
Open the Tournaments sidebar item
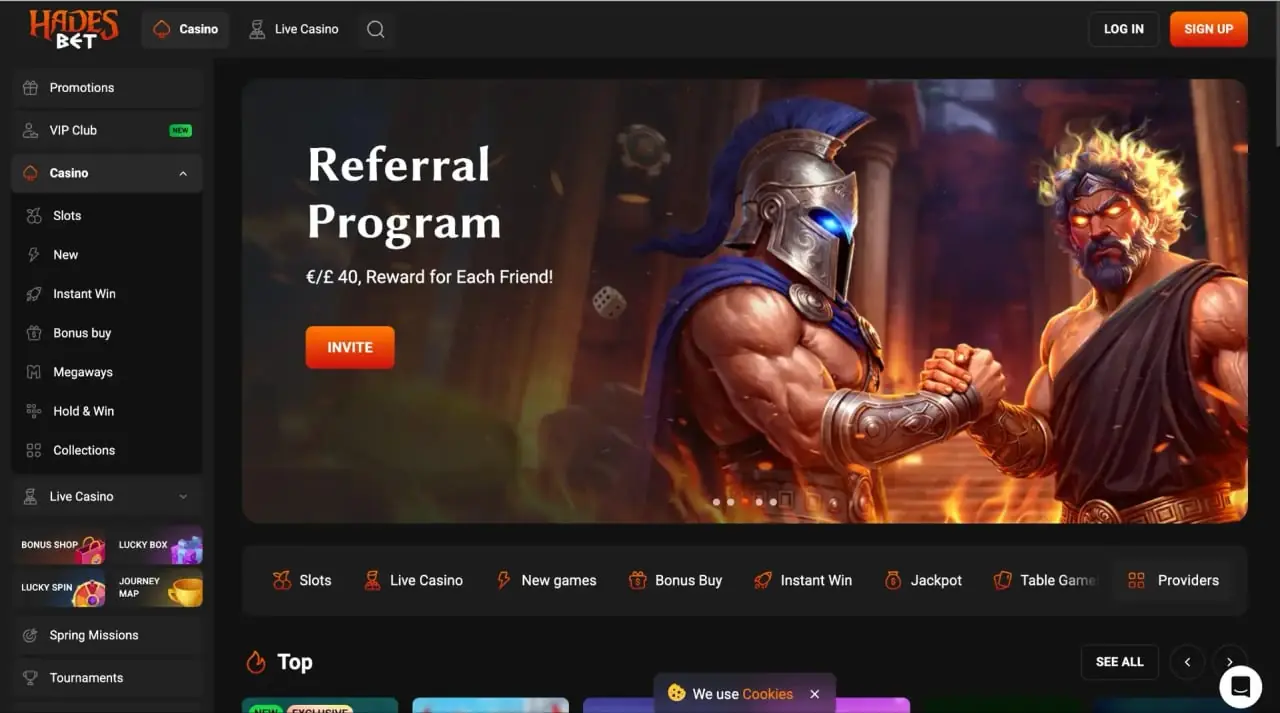[107, 677]
